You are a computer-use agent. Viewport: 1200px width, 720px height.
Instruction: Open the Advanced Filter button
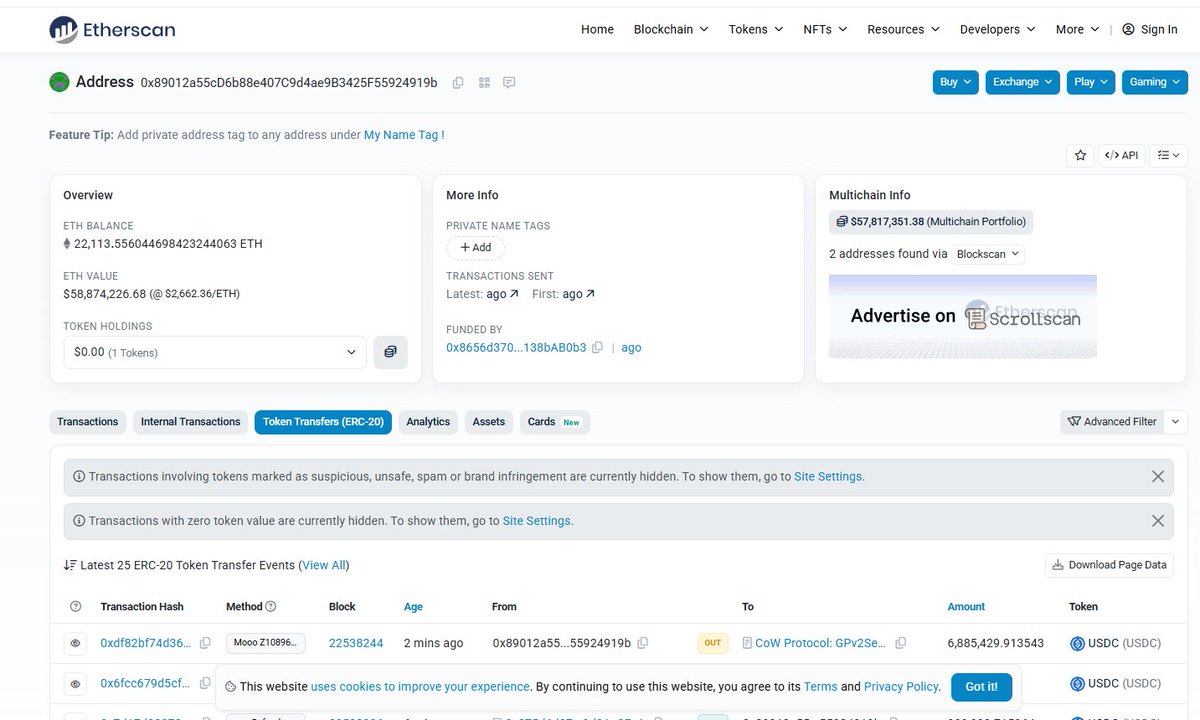pos(1112,422)
